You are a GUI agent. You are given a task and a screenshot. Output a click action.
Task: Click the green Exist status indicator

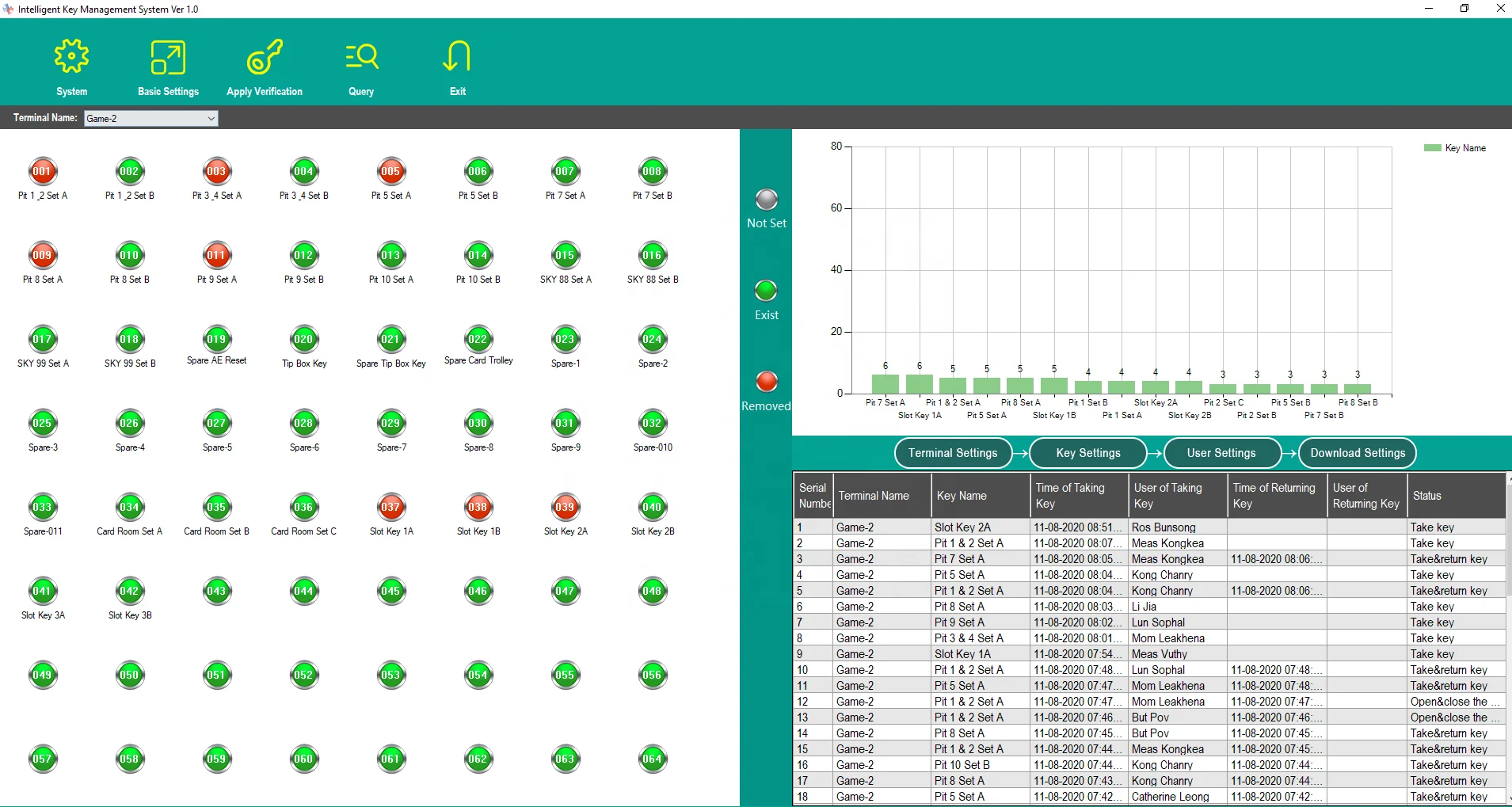[766, 291]
